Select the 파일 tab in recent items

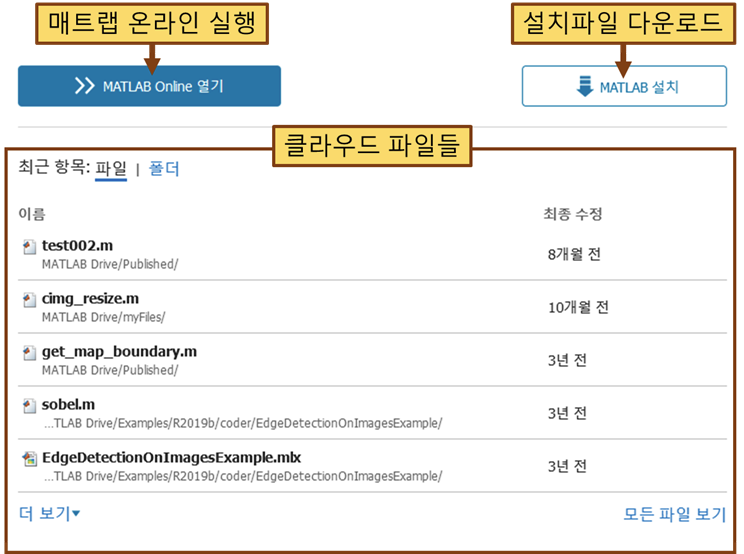coord(111,168)
